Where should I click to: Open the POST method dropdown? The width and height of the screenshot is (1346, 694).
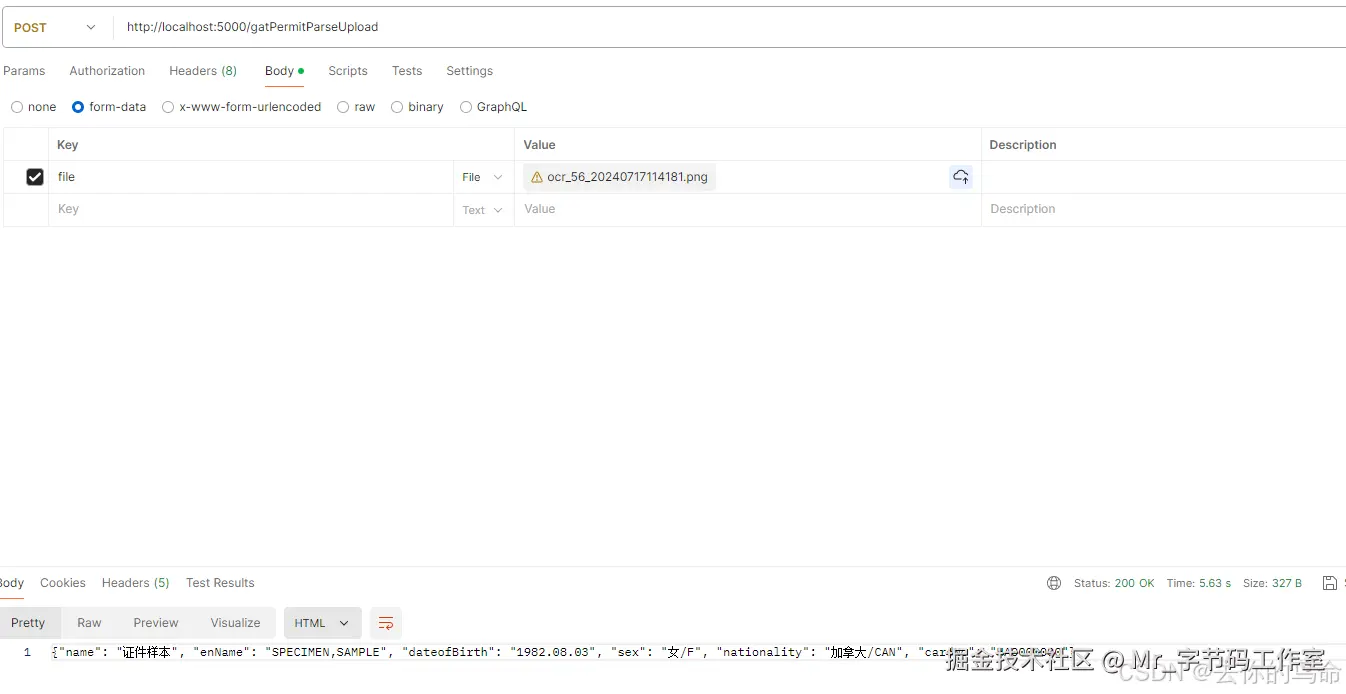click(56, 27)
